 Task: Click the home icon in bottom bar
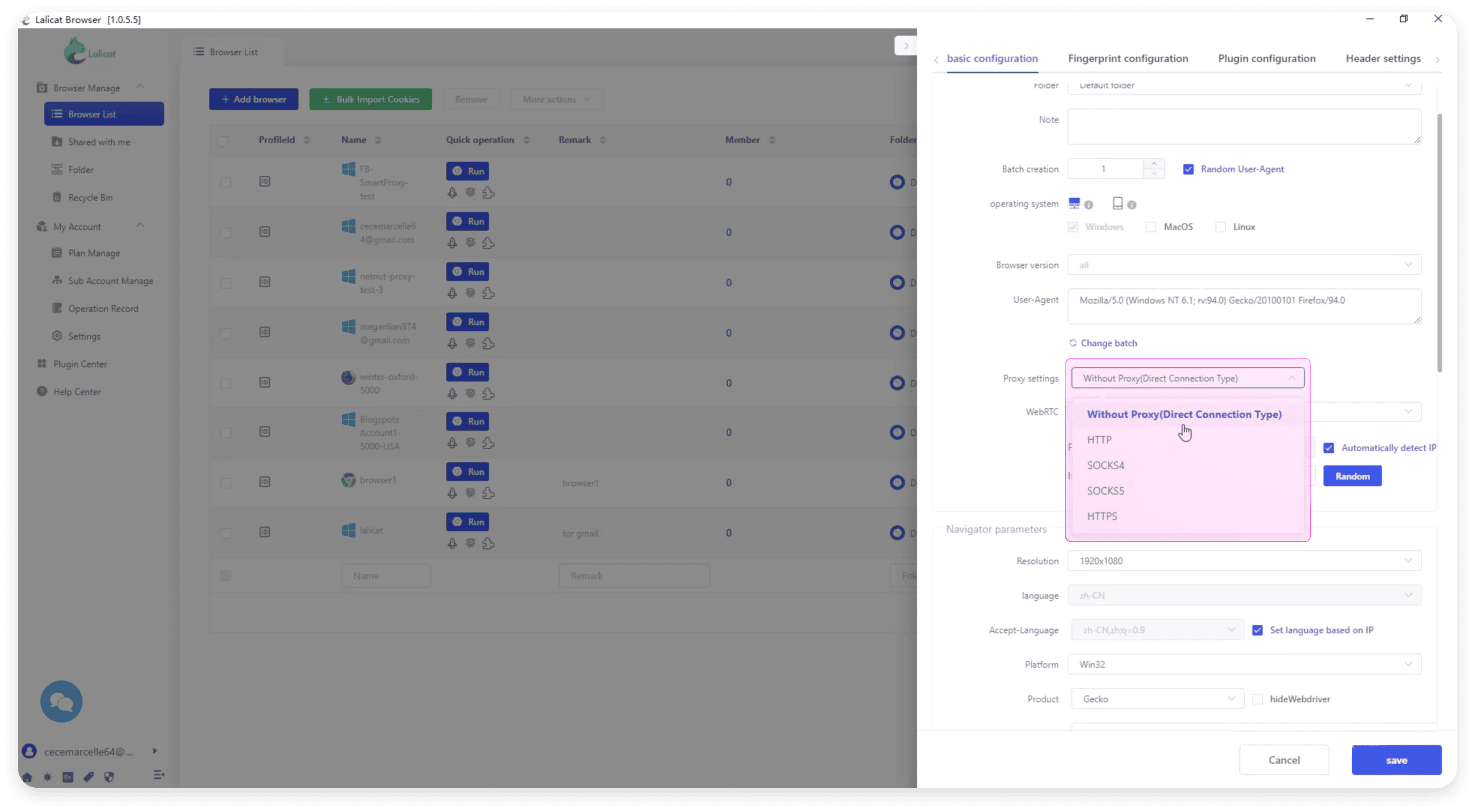click(27, 776)
